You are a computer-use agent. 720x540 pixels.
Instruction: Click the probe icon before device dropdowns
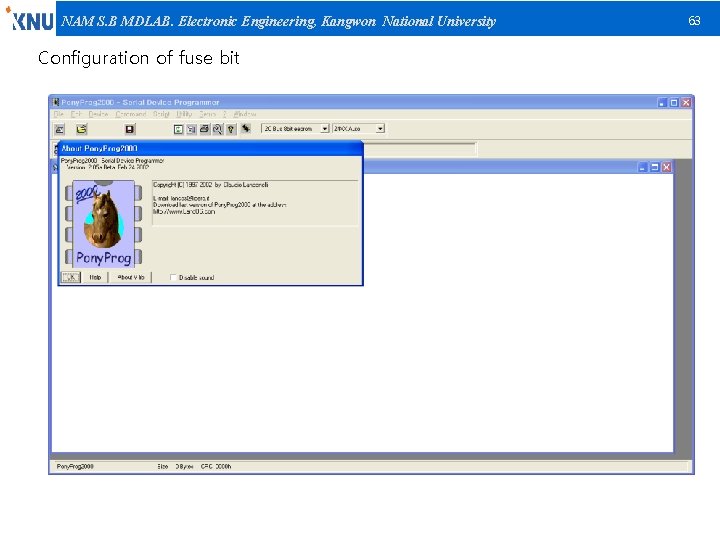pos(246,128)
